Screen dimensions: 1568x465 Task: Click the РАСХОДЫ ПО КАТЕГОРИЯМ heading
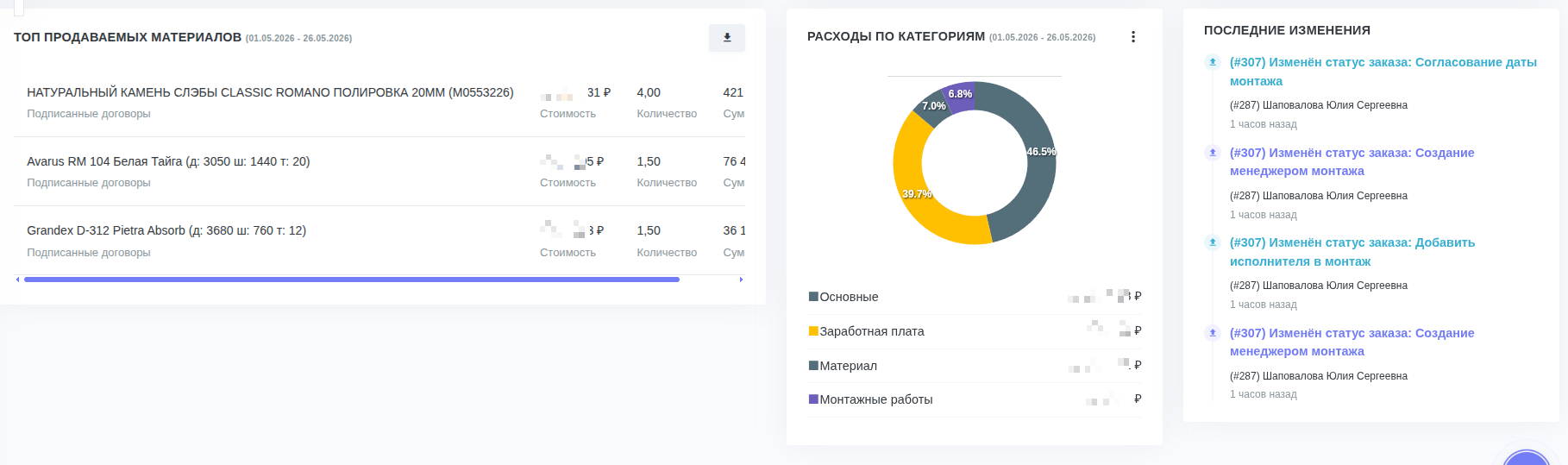click(x=896, y=36)
